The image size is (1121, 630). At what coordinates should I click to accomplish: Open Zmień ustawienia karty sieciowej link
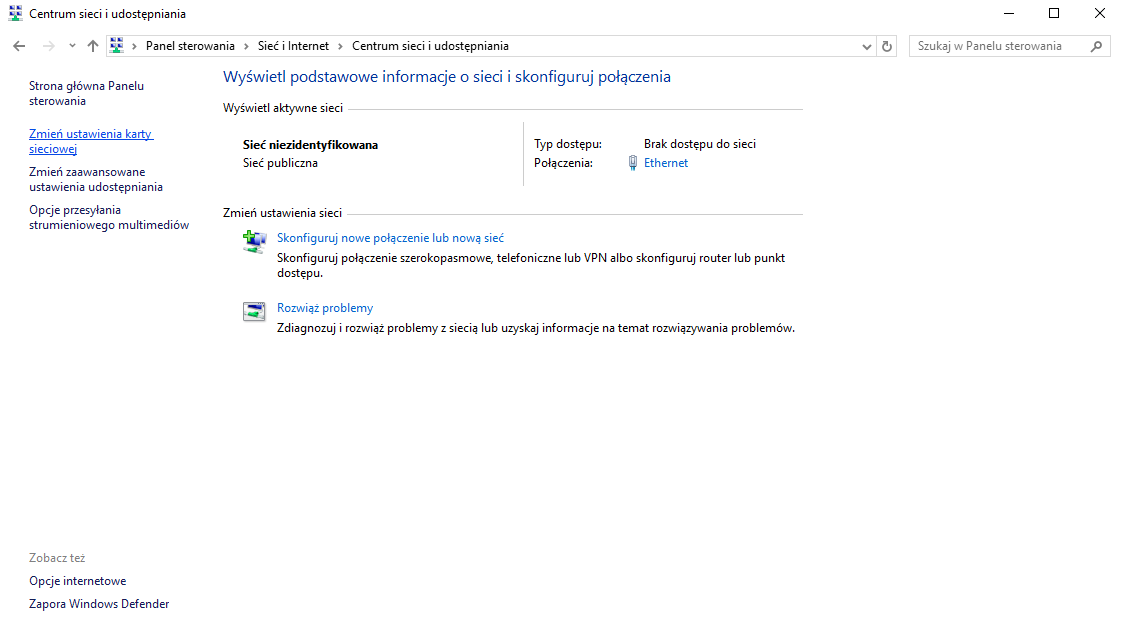(x=90, y=141)
